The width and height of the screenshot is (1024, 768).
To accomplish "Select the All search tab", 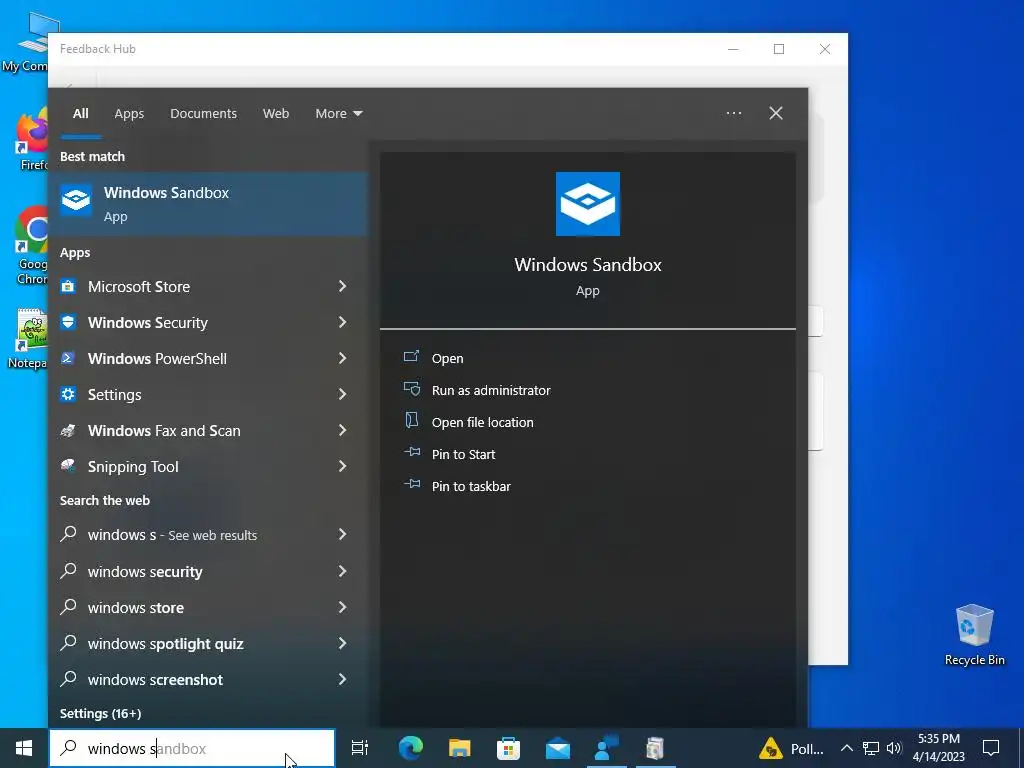I will point(80,113).
